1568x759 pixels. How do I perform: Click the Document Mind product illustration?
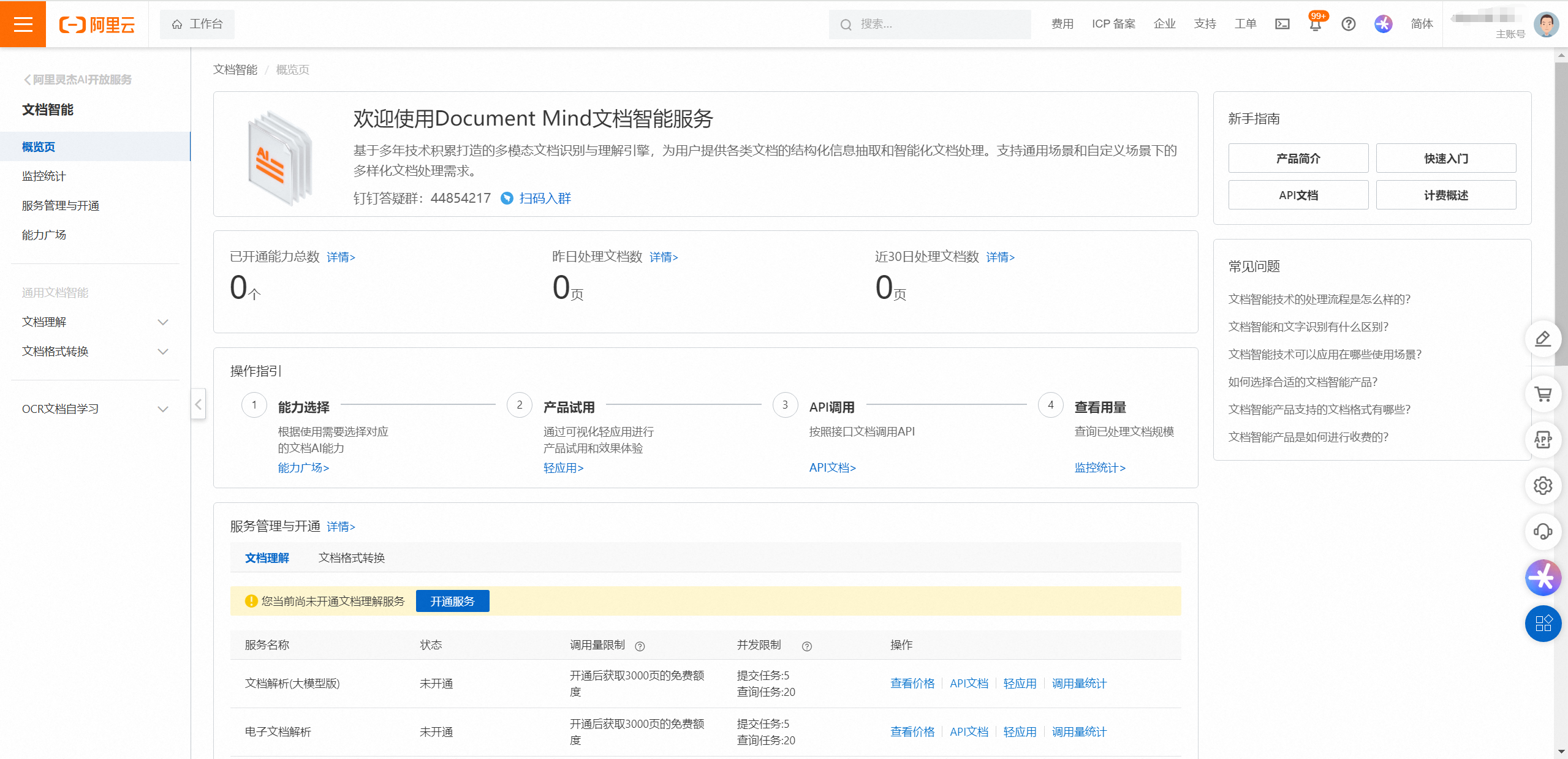coord(280,157)
